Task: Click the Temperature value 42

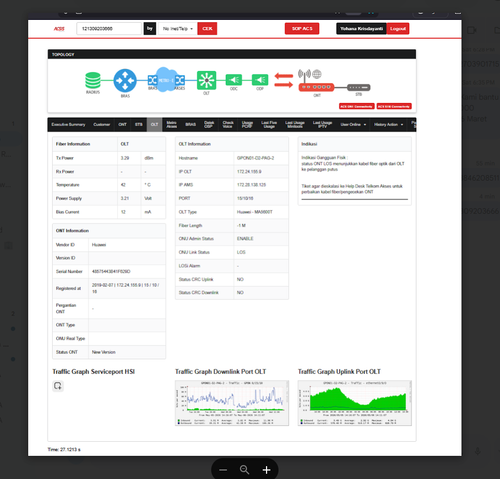Action: [x=123, y=185]
